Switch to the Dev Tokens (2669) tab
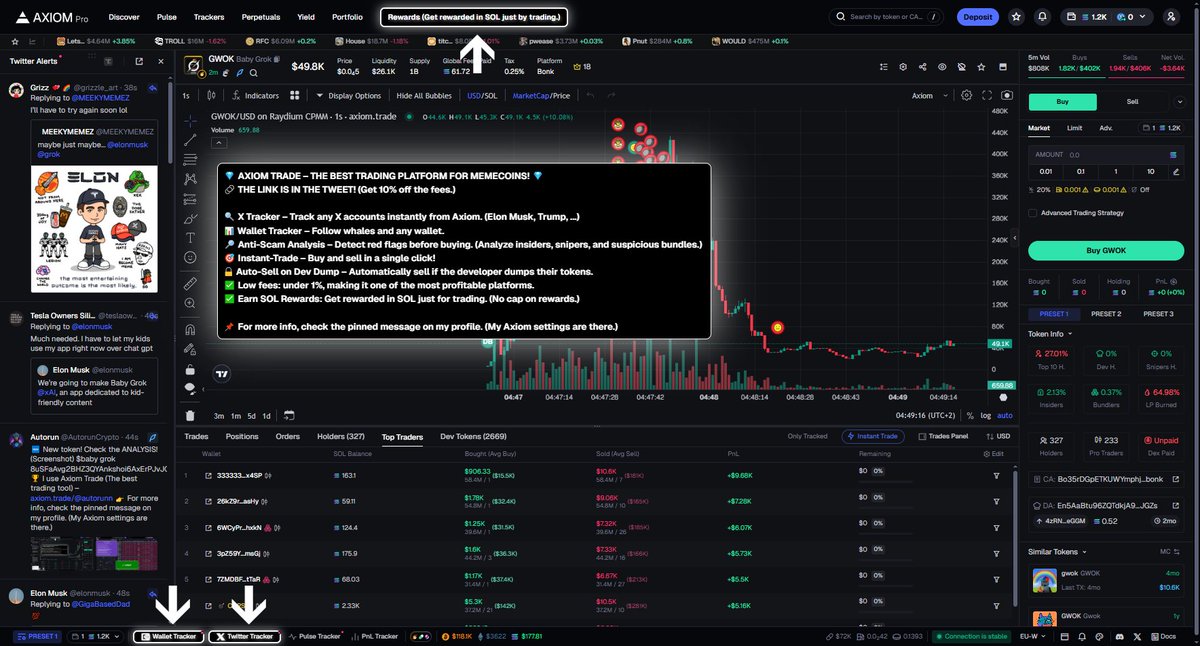This screenshot has width=1200, height=646. (475, 437)
